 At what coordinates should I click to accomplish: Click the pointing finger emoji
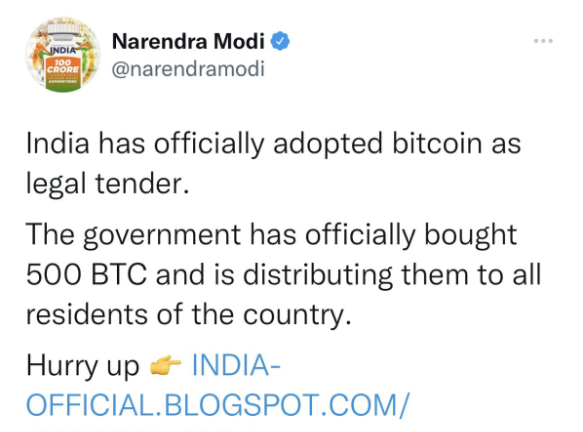[x=165, y=365]
